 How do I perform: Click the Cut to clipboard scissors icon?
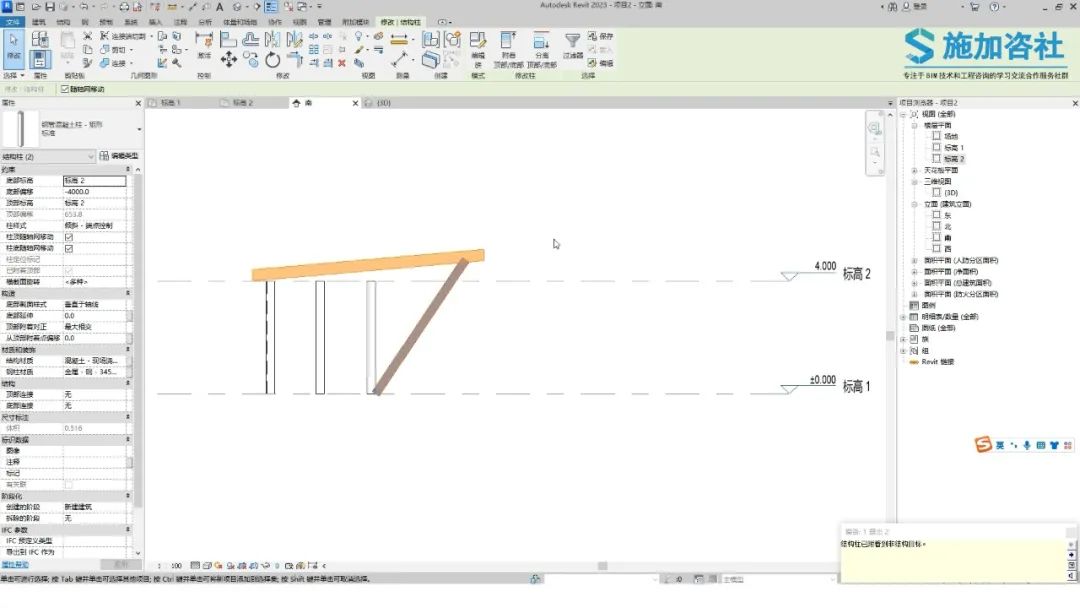coord(87,36)
